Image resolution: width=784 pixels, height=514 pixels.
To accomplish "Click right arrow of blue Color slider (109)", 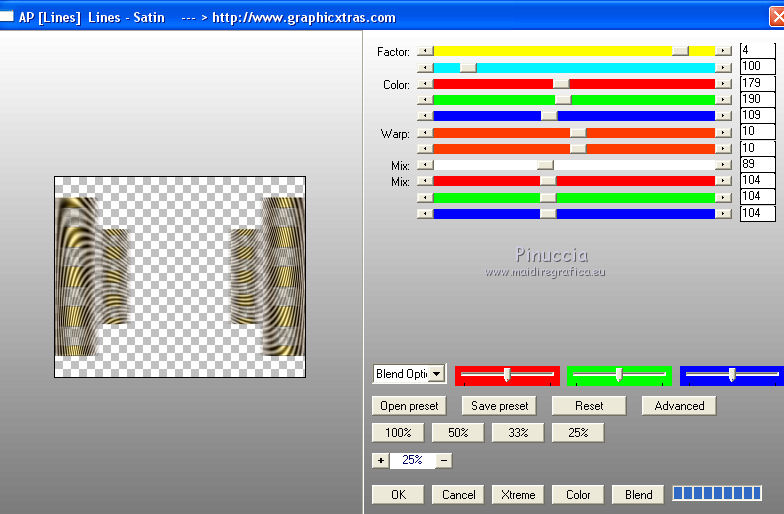I will point(723,116).
